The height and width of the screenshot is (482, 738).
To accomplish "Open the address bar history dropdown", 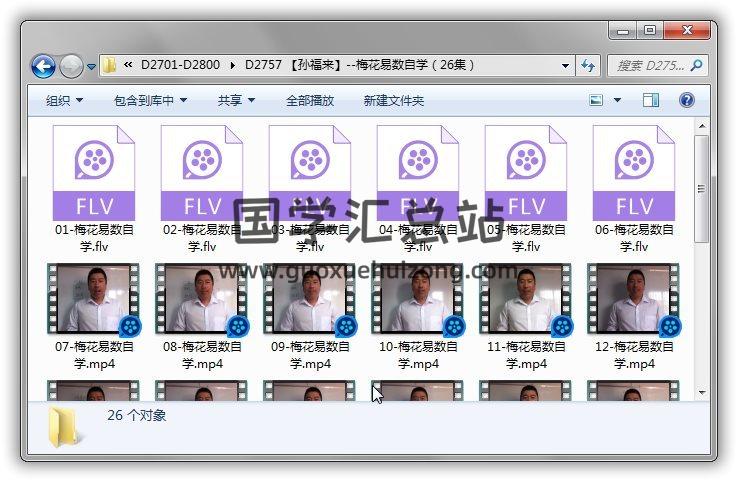I will coord(565,66).
